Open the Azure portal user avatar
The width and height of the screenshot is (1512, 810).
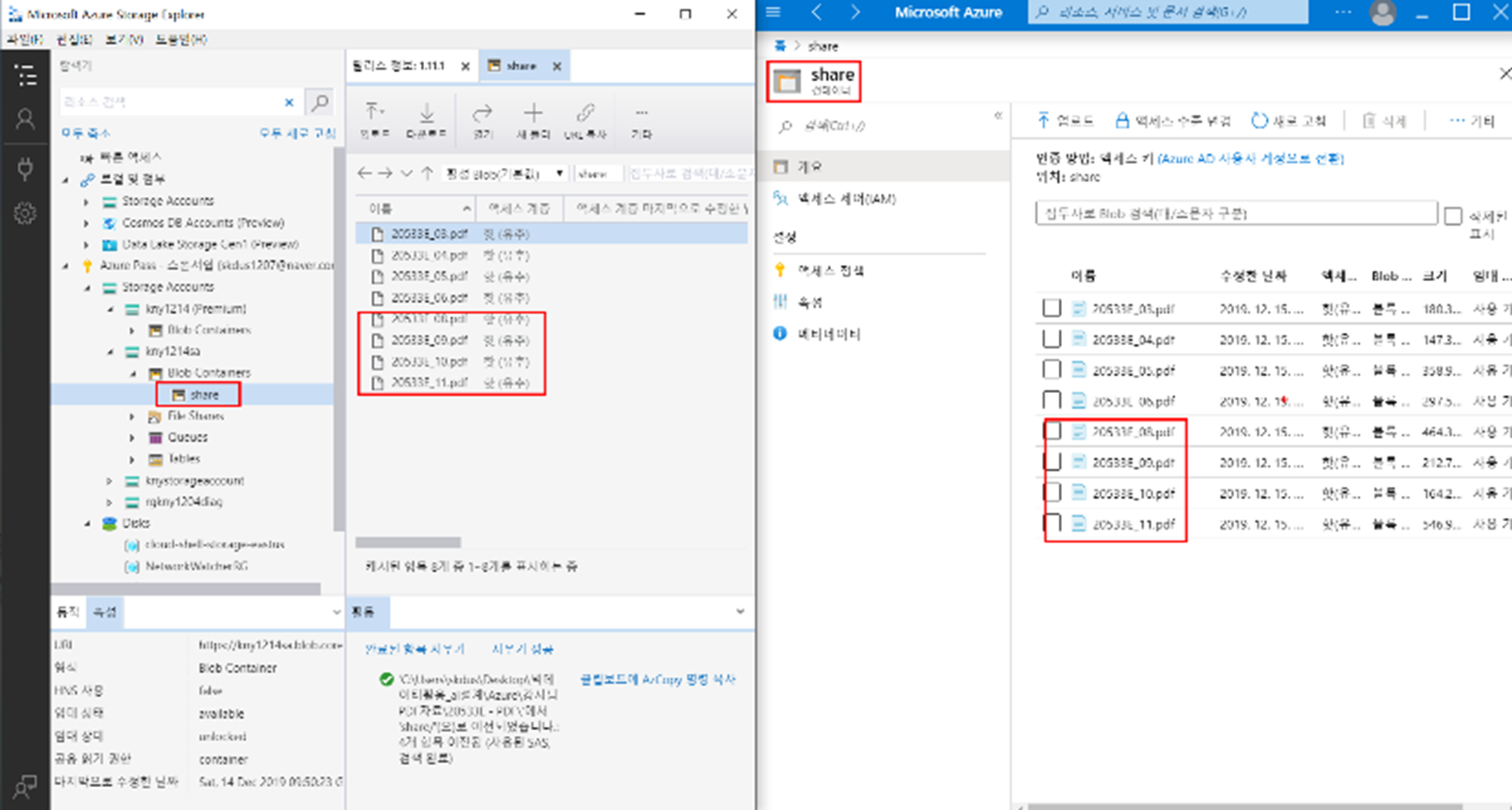(x=1382, y=12)
